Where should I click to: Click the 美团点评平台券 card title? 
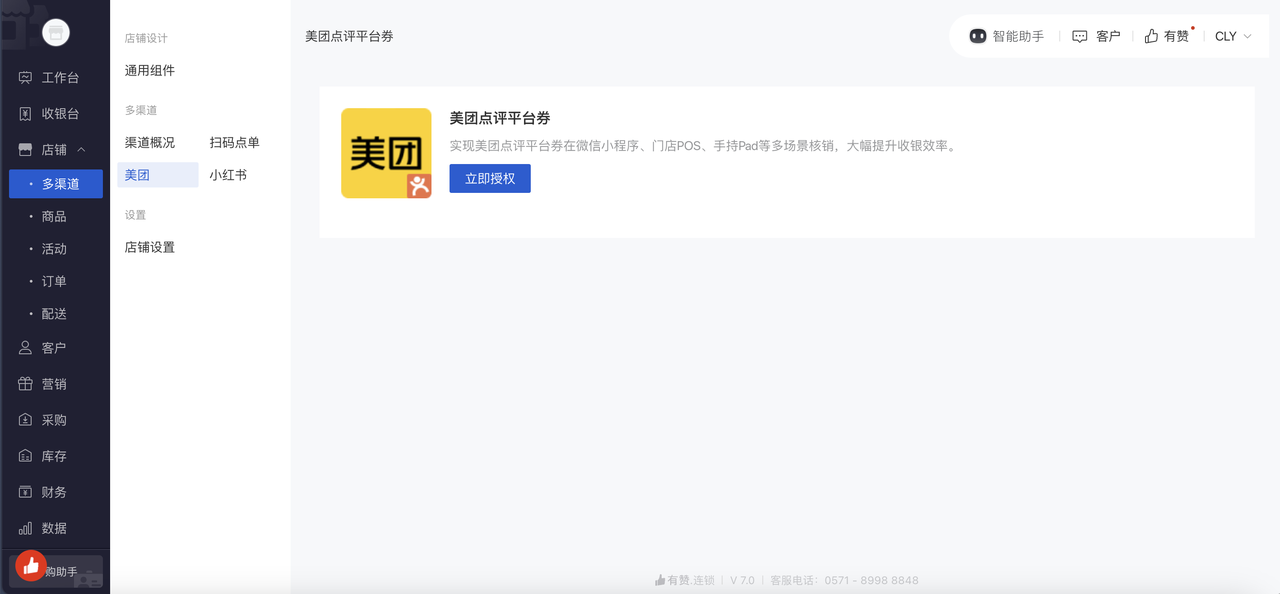point(500,118)
